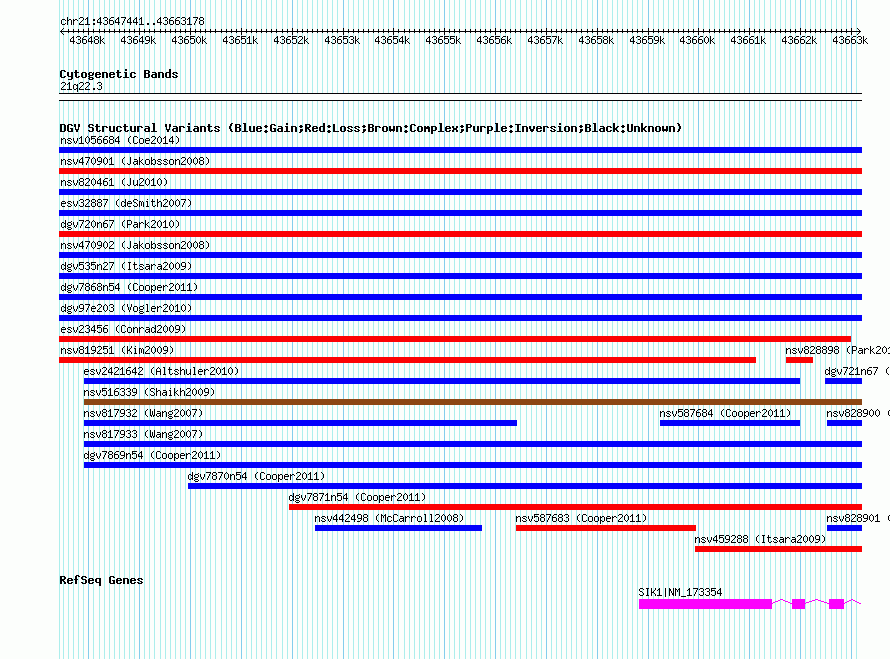Open dgv7868n54 (Cooper2011) variant label
890x659 pixels.
point(129,287)
